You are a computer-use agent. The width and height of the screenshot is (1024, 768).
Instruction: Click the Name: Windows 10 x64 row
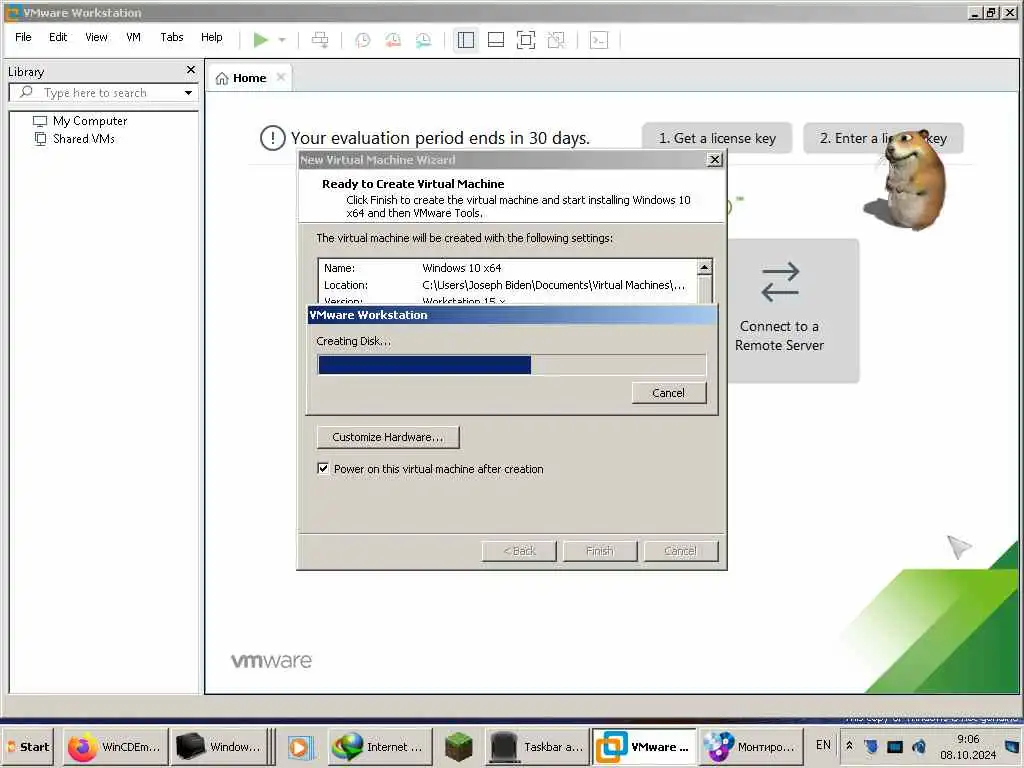pyautogui.click(x=507, y=268)
